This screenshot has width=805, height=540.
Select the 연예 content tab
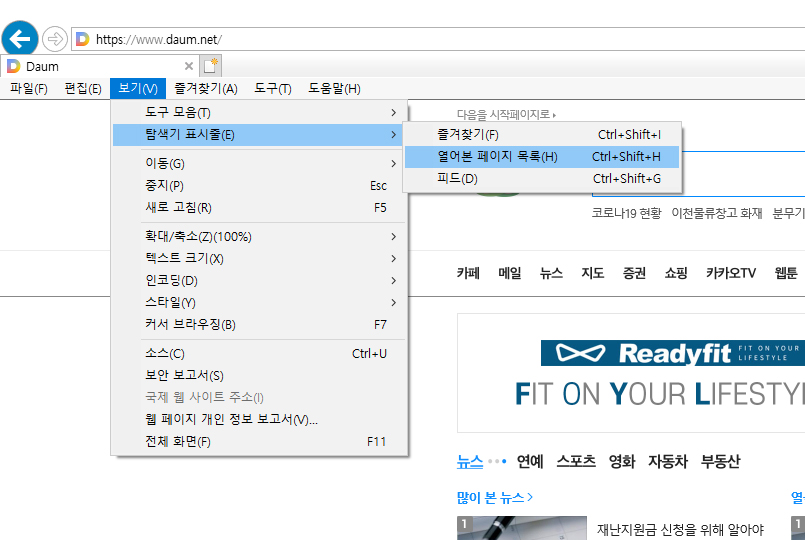(530, 461)
